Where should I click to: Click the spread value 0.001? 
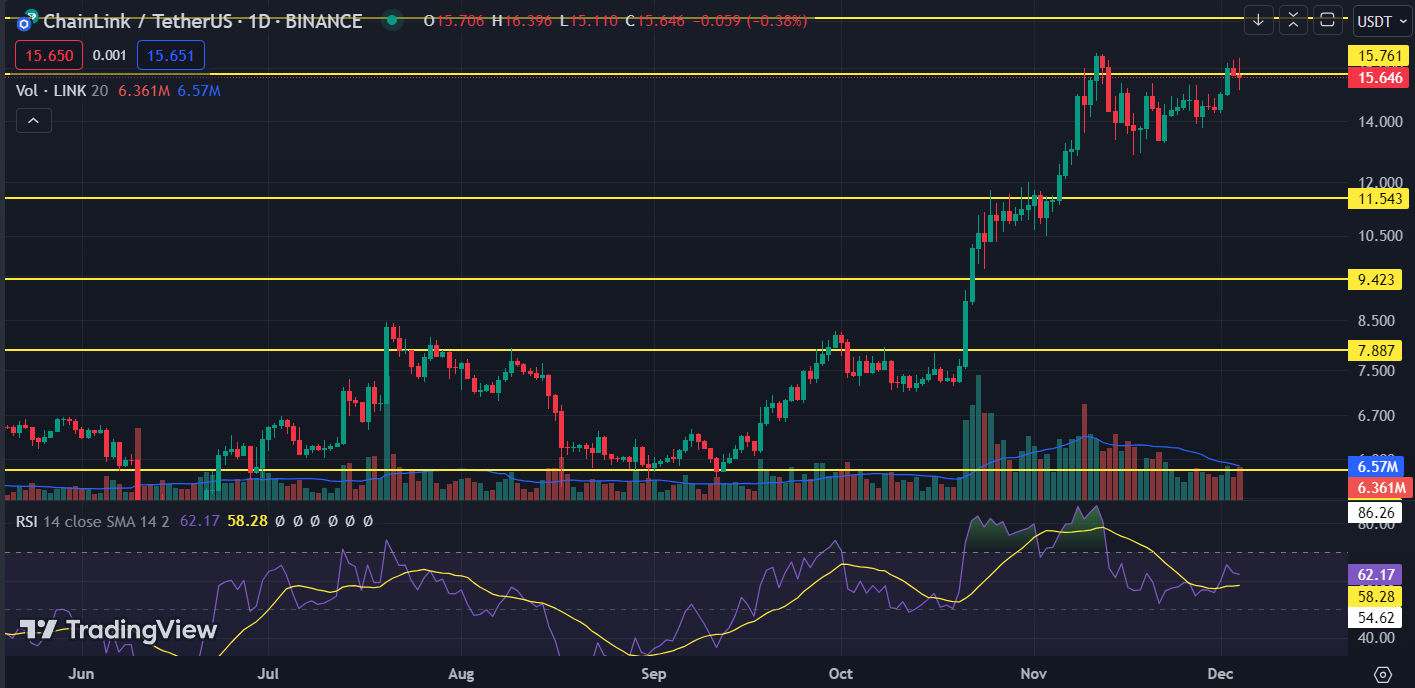(x=109, y=56)
